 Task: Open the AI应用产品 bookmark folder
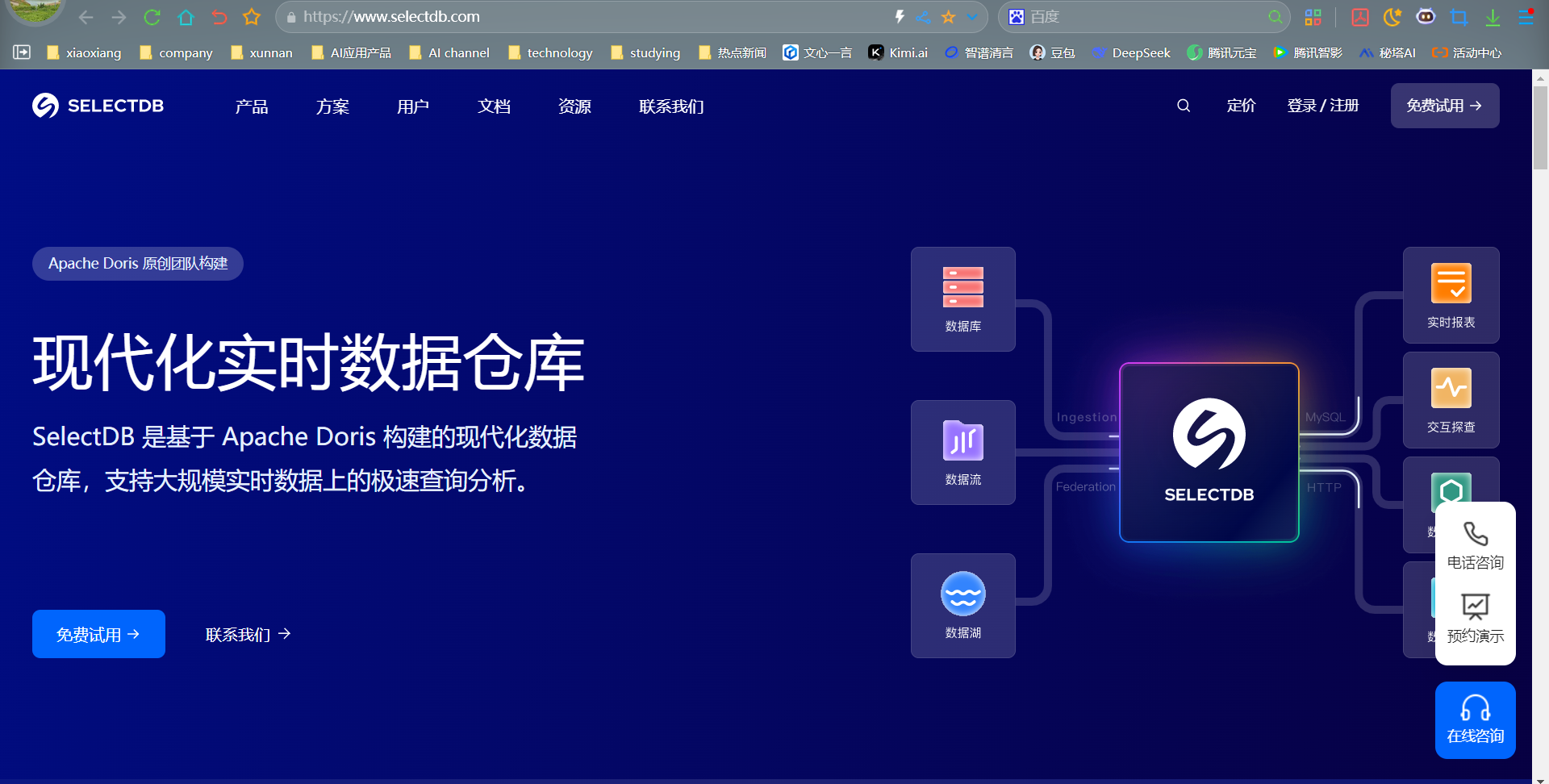pyautogui.click(x=351, y=52)
